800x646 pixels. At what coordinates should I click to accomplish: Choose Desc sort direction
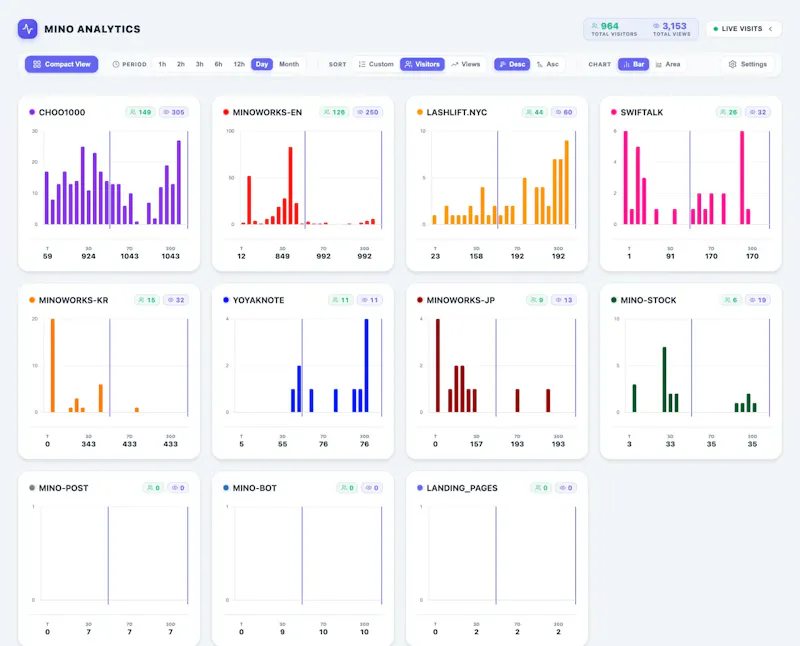pos(512,64)
